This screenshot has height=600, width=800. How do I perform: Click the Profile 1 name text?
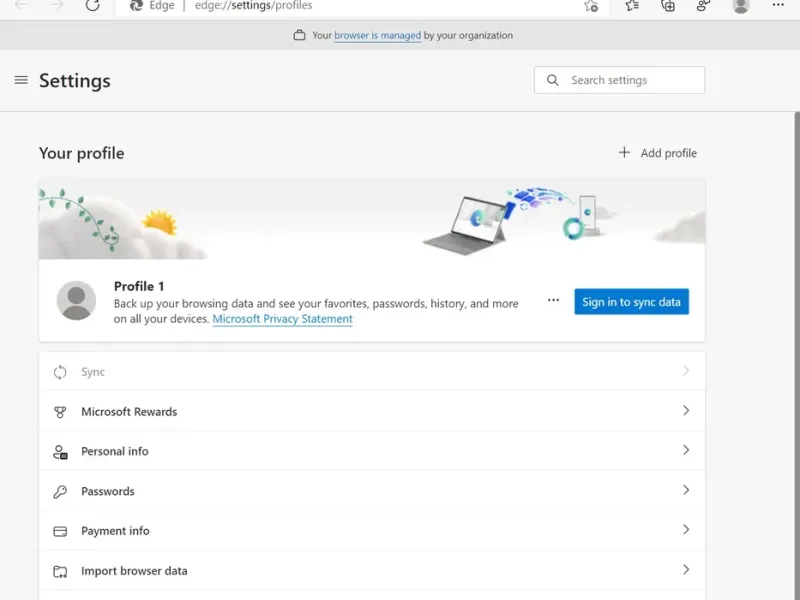(139, 286)
